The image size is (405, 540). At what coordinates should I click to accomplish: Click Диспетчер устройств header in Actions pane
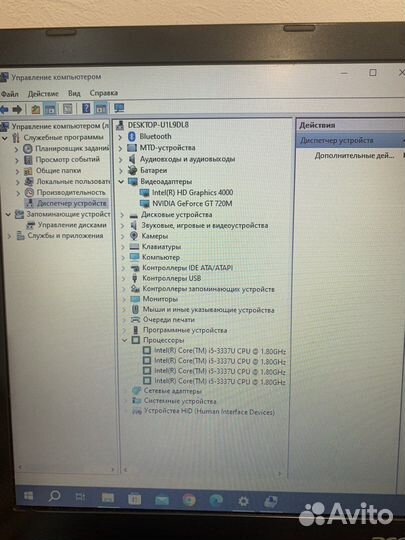click(x=336, y=141)
